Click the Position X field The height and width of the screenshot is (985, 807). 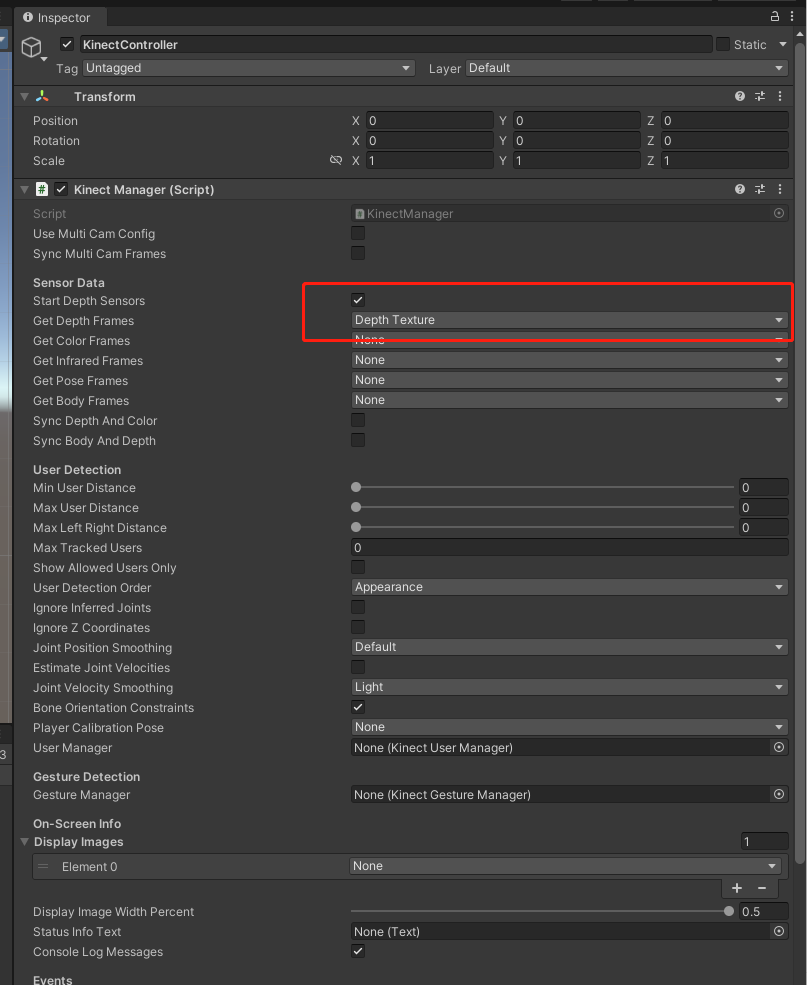click(x=430, y=121)
